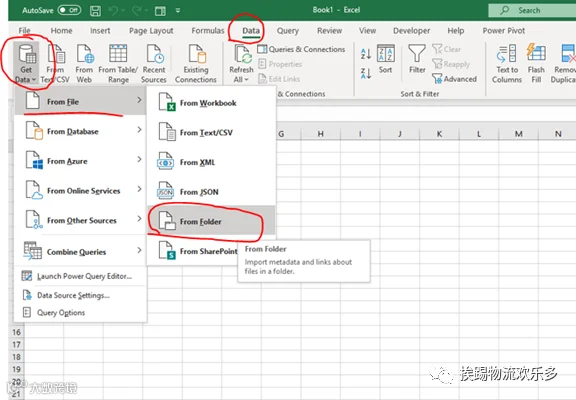Expand the From Database submenu

coord(80,131)
